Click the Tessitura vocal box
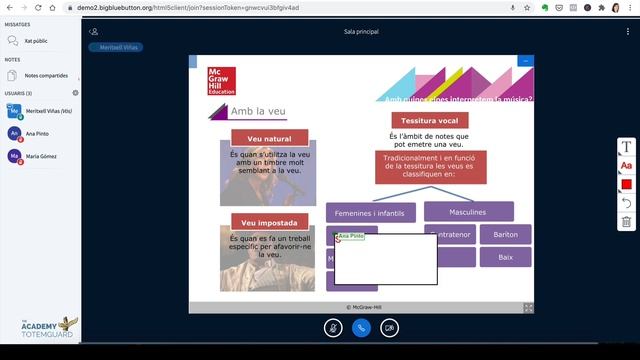This screenshot has height=360, width=640. click(x=430, y=120)
